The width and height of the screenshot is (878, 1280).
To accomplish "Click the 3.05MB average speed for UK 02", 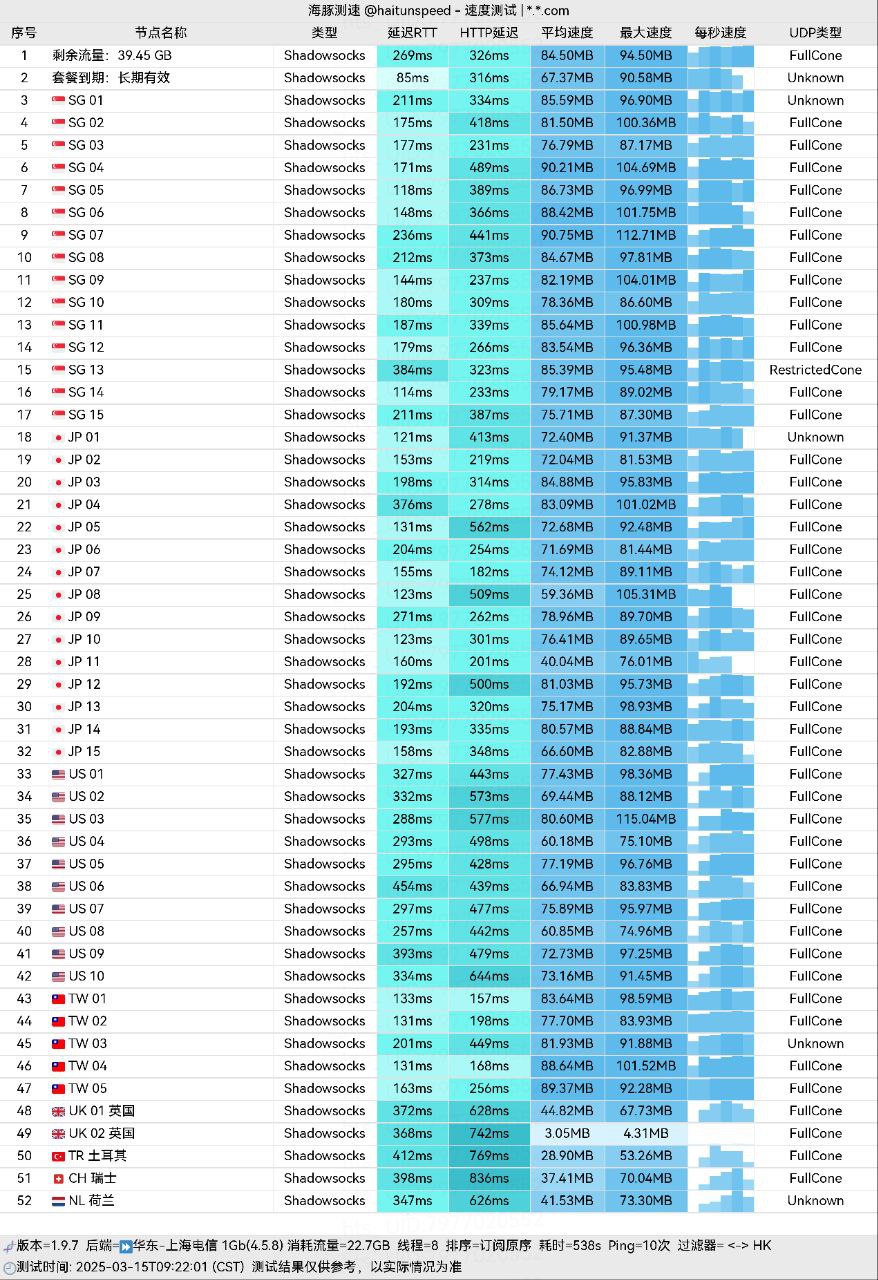I will (567, 1133).
